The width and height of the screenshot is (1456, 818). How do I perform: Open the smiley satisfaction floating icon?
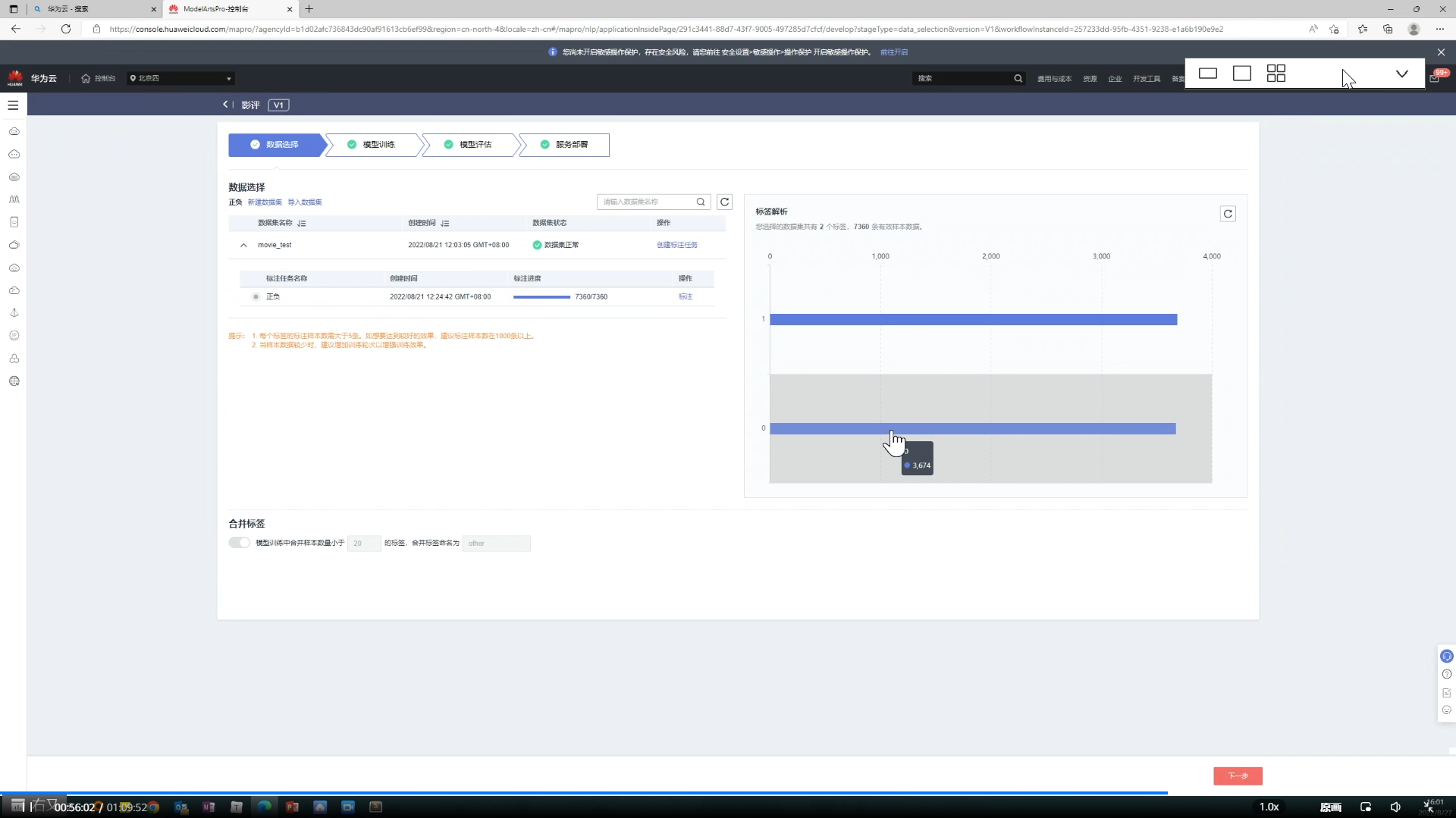pos(1447,710)
